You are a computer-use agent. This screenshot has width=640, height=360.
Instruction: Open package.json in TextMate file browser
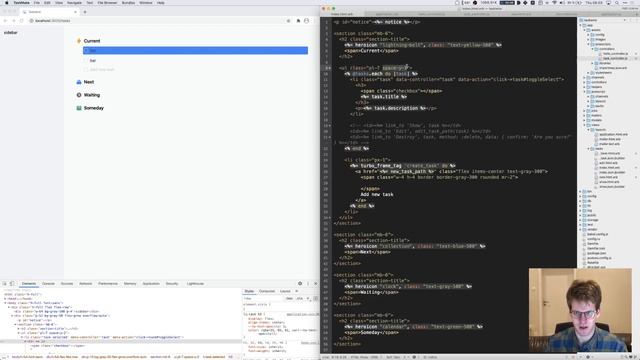click(x=596, y=253)
